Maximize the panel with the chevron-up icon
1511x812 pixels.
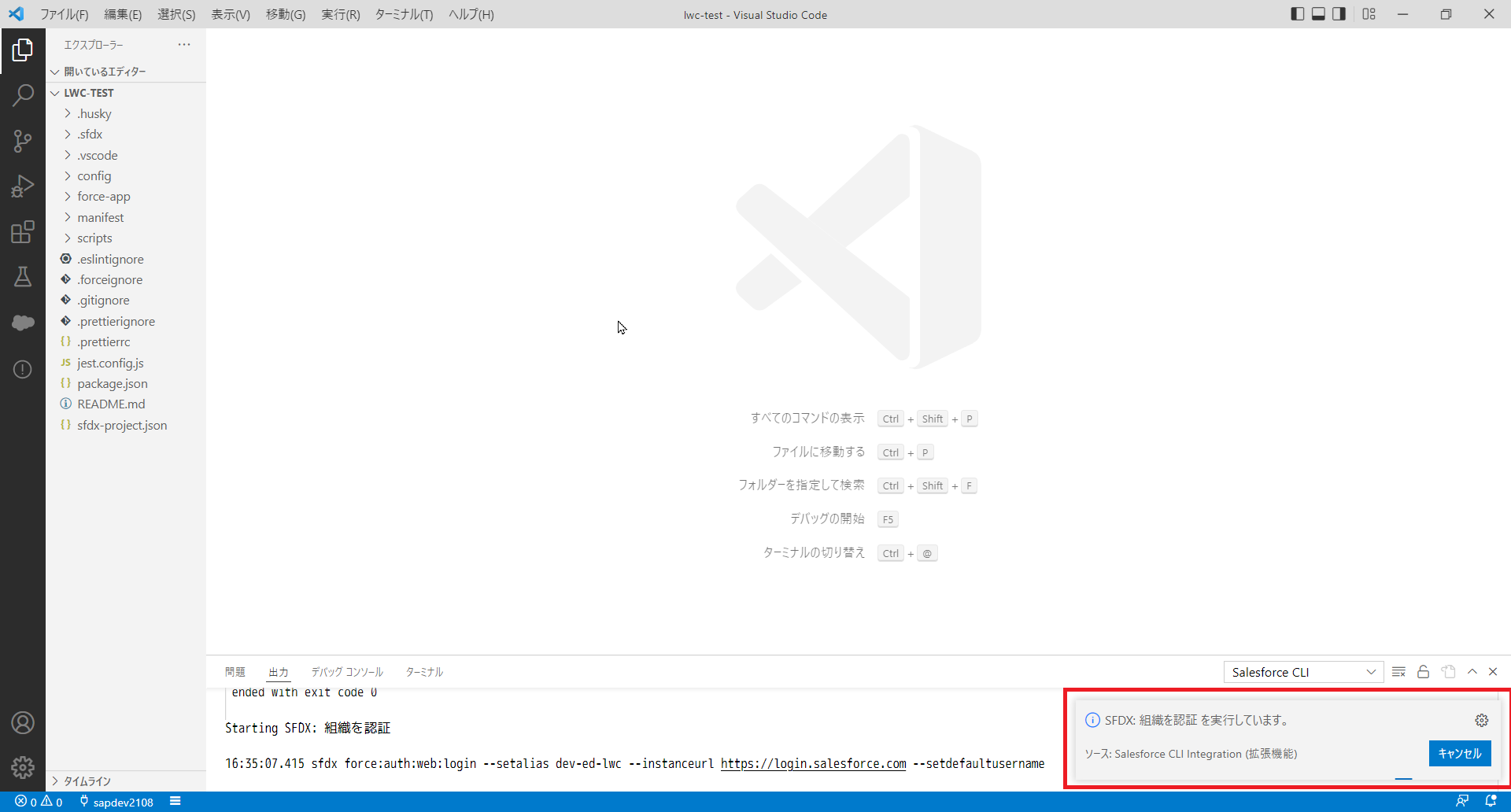pos(1472,672)
